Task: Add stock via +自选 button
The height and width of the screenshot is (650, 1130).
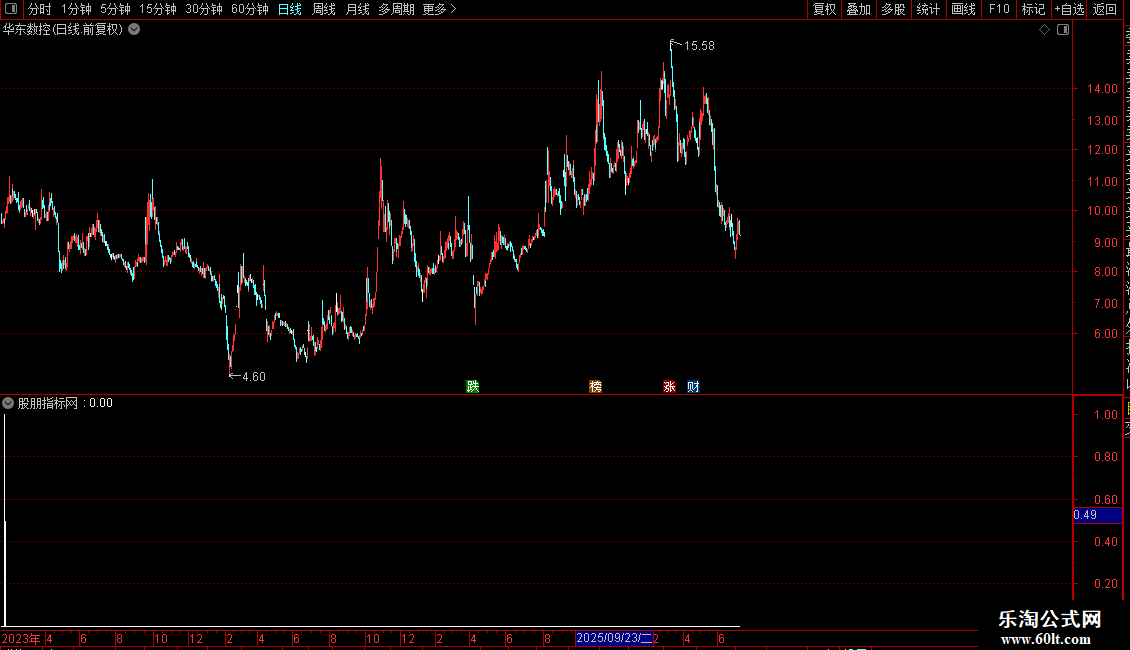Action: pyautogui.click(x=1069, y=9)
